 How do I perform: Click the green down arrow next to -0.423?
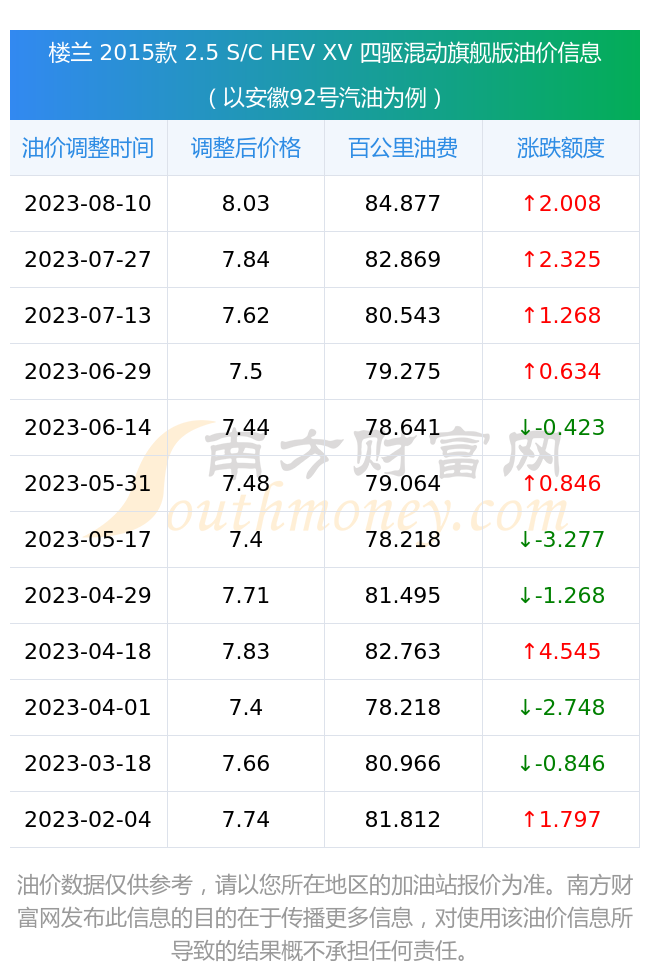click(x=525, y=427)
